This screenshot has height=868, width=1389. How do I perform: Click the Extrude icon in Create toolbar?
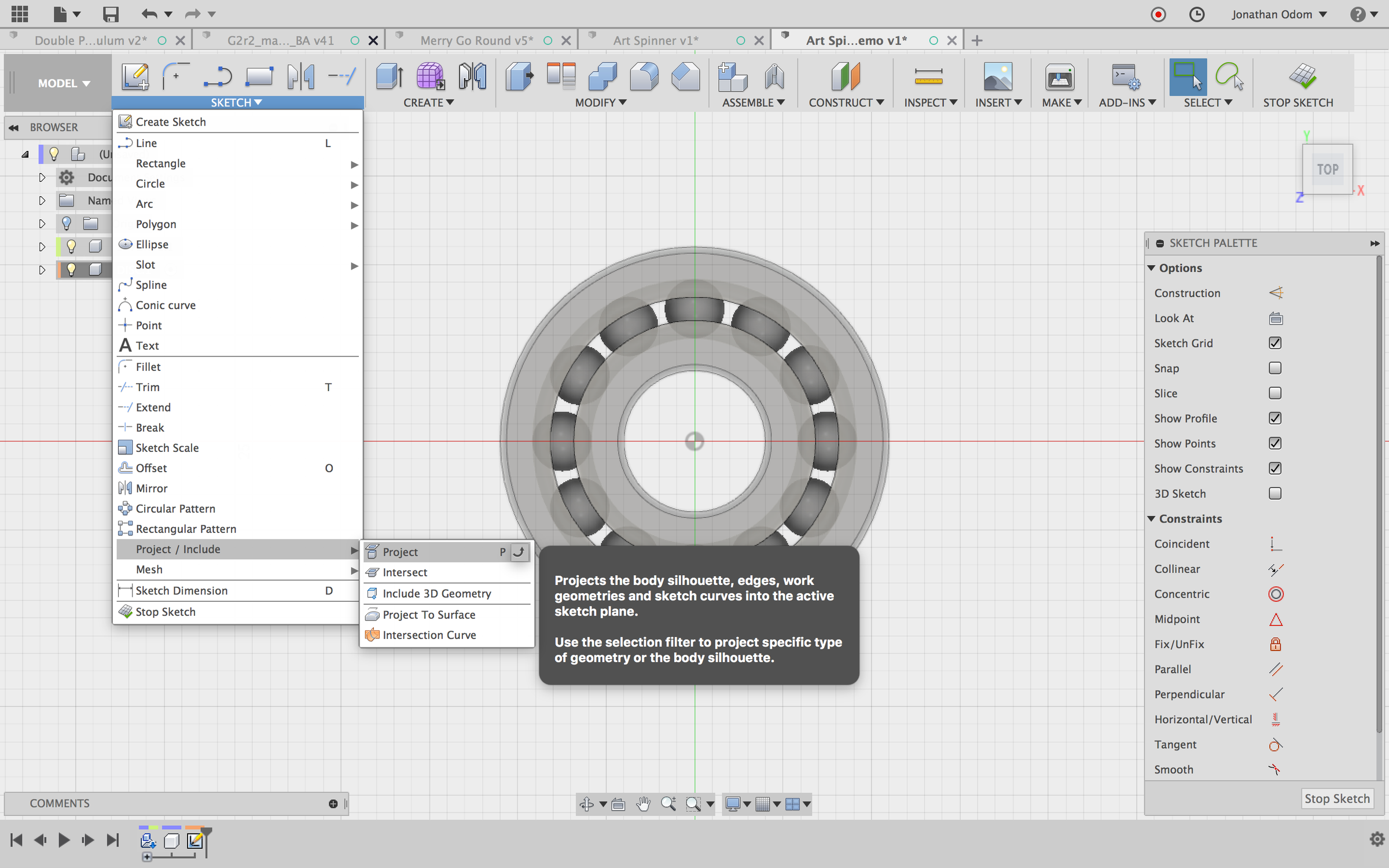[x=389, y=77]
